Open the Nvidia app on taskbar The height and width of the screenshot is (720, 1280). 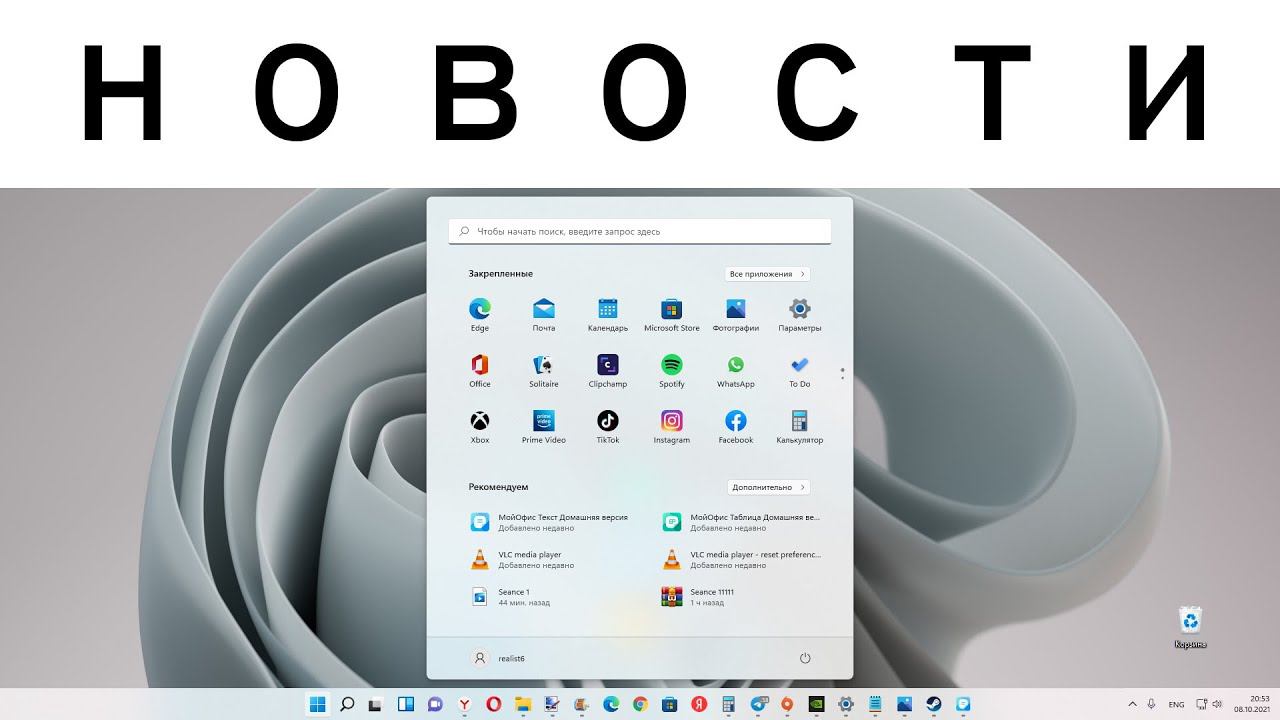point(816,704)
